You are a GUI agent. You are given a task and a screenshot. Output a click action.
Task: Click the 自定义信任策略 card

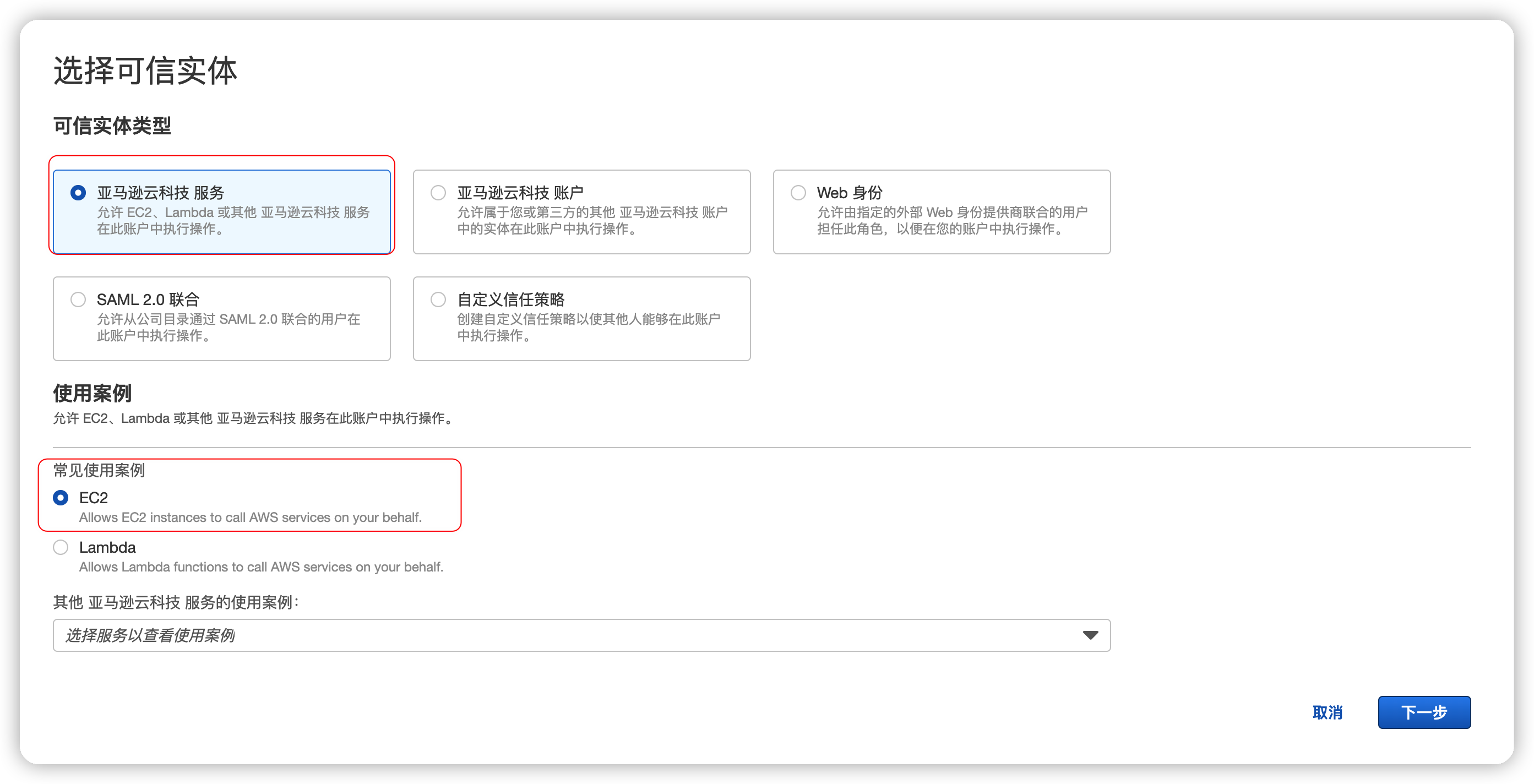coord(581,318)
